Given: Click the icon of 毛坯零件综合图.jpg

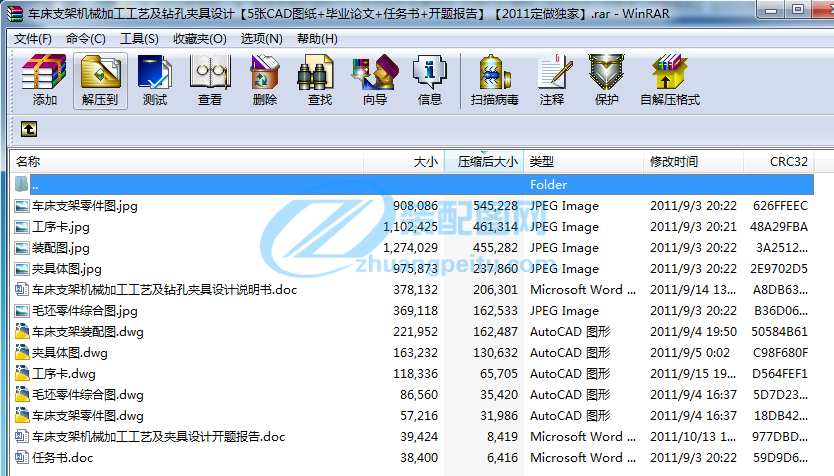Looking at the screenshot, I should 22,311.
